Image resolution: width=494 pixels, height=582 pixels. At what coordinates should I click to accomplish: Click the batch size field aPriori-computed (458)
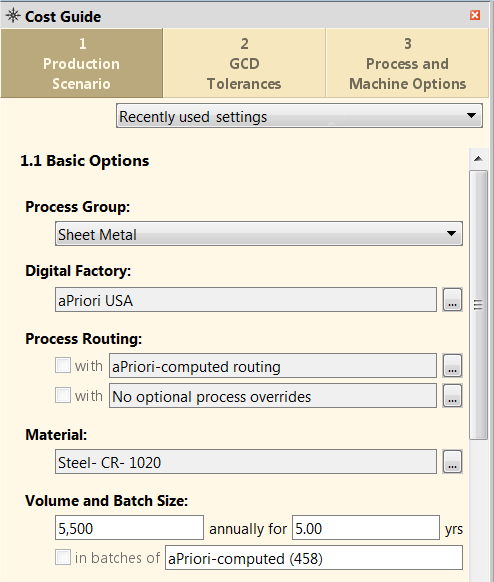click(314, 558)
